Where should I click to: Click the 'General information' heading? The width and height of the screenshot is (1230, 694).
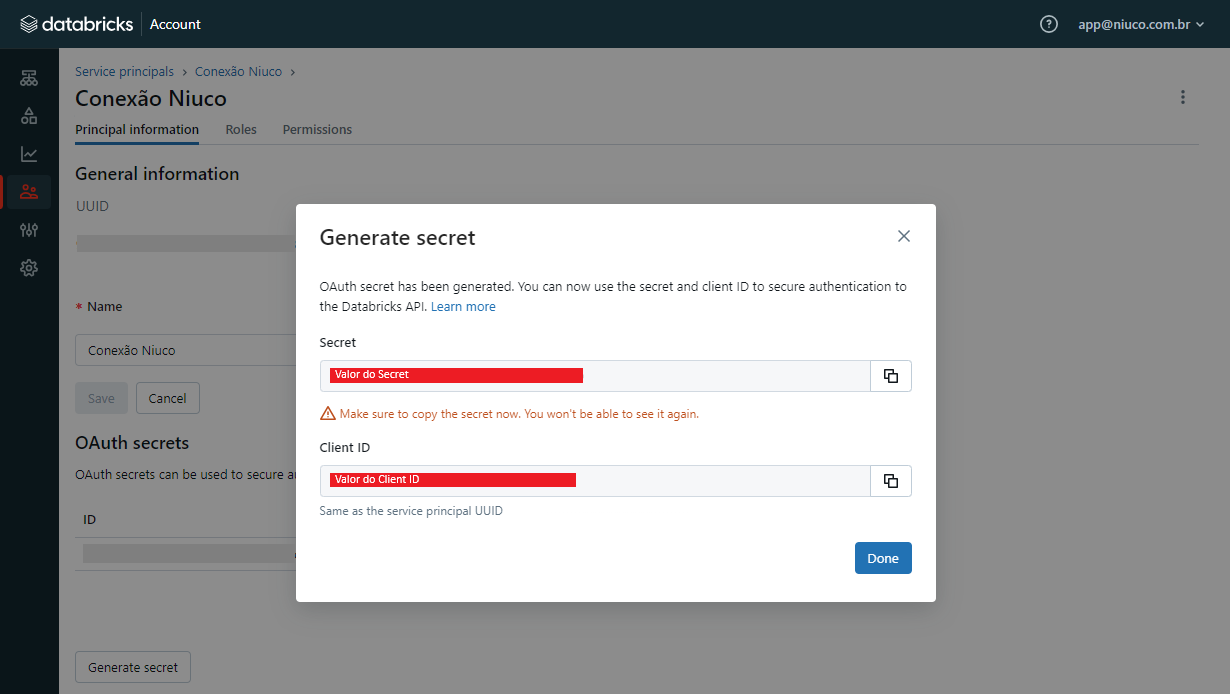[x=157, y=174]
